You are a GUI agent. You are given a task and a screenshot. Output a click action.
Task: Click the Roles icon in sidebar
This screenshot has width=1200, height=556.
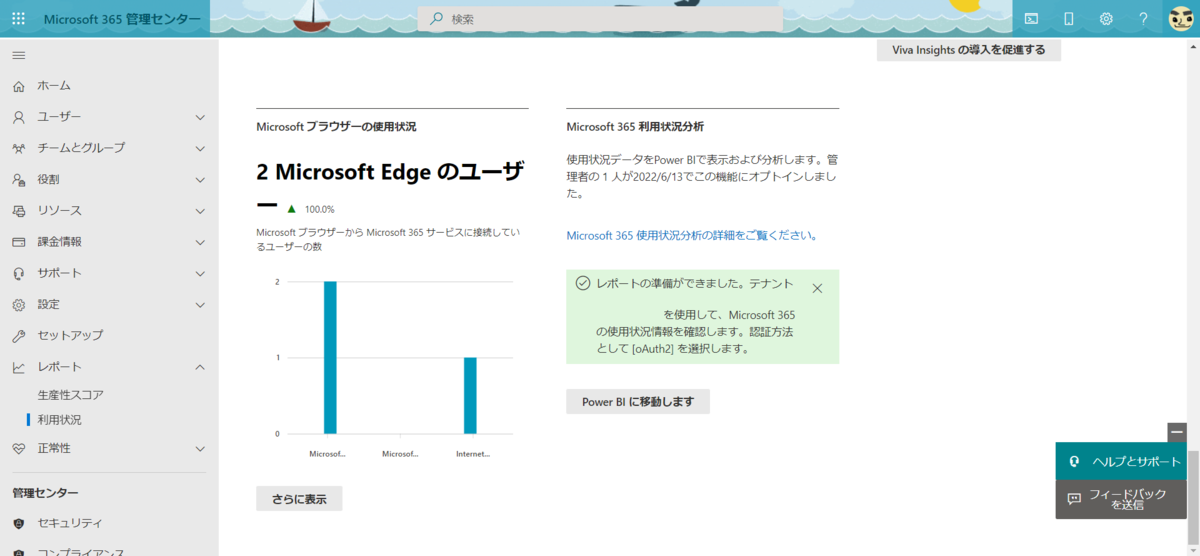(18, 180)
